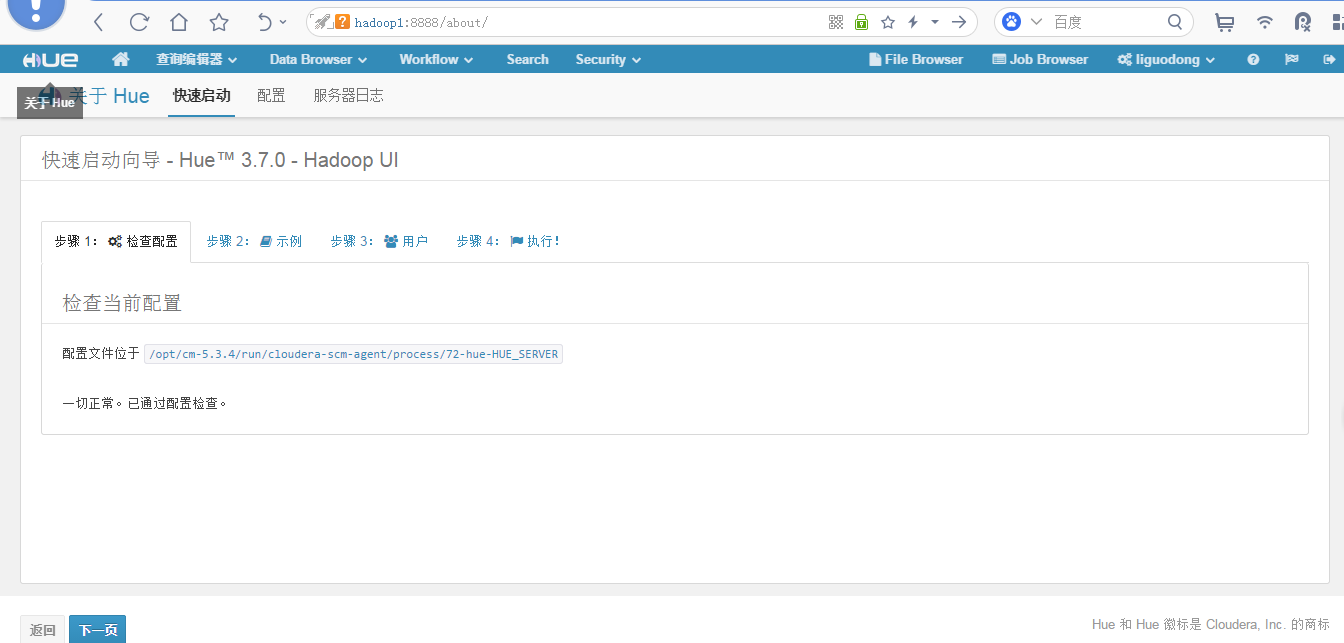Click the 返回 button
Viewport: 1344px width, 643px height.
[x=43, y=630]
